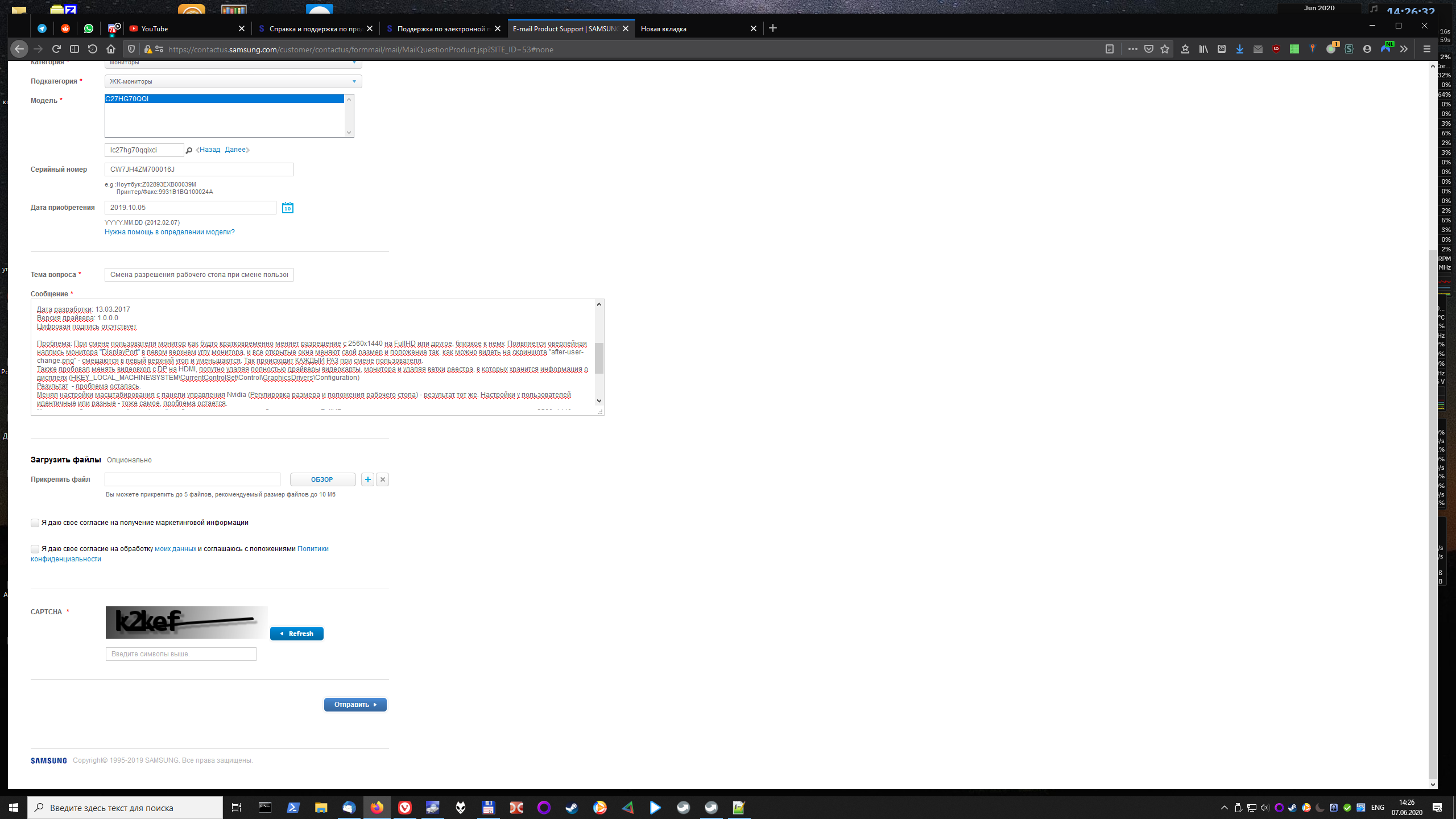Close the YouTube tab
This screenshot has height=819, width=1456.
[241, 28]
